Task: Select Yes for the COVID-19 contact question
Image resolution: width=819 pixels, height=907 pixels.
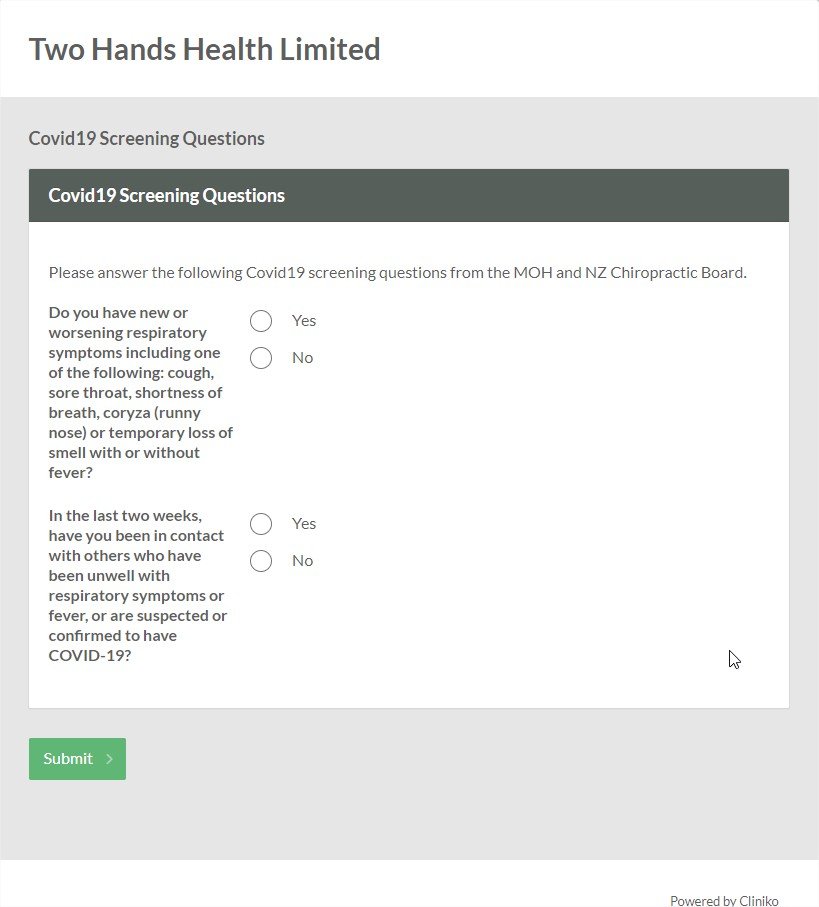Action: (x=261, y=524)
